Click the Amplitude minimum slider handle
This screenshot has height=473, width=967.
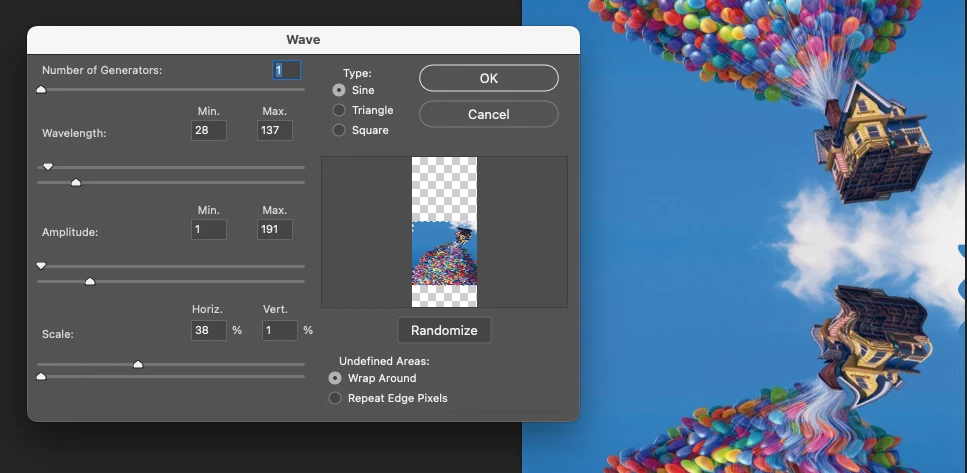41,266
